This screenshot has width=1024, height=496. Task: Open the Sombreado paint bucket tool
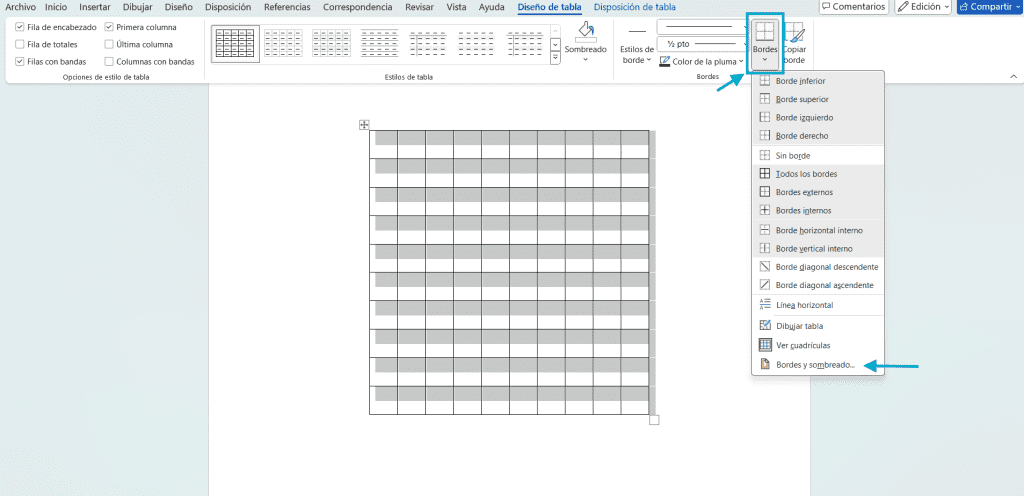click(586, 40)
